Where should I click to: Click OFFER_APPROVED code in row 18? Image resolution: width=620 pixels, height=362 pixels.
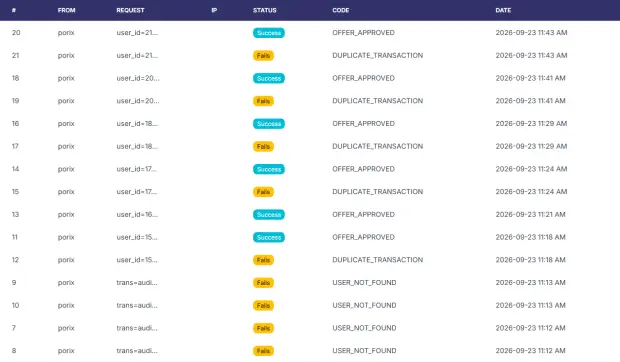point(363,78)
